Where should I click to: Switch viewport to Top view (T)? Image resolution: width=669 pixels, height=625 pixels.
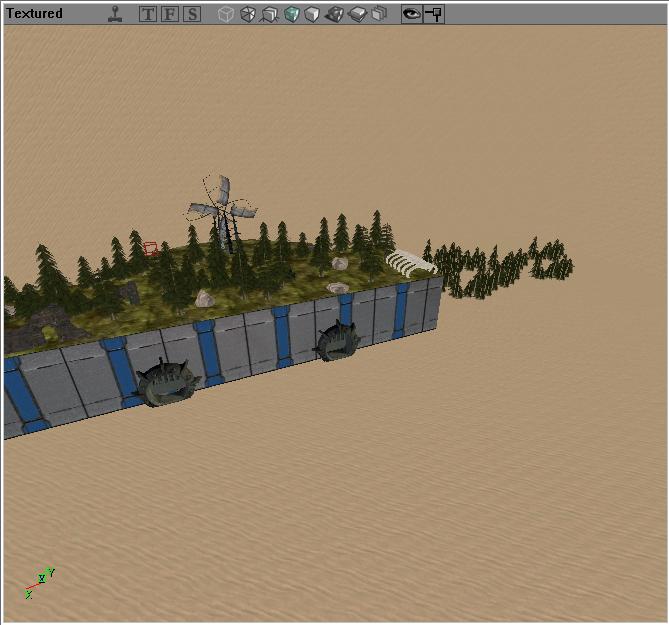pyautogui.click(x=148, y=14)
